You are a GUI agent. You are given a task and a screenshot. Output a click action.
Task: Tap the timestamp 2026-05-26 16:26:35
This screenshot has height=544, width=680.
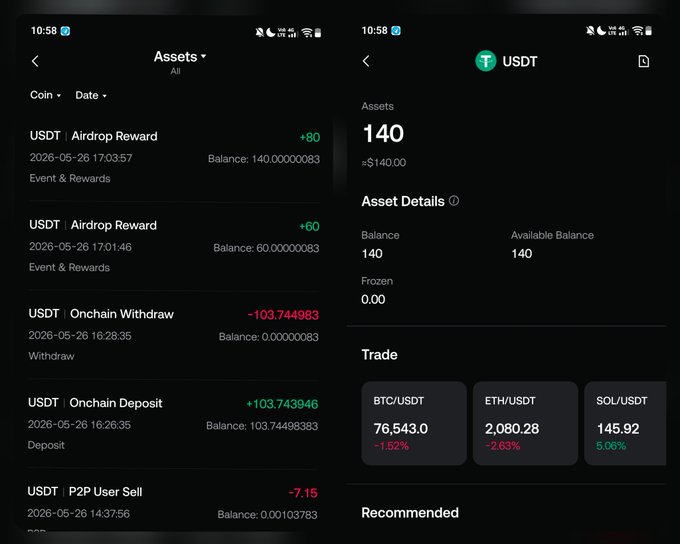79,424
